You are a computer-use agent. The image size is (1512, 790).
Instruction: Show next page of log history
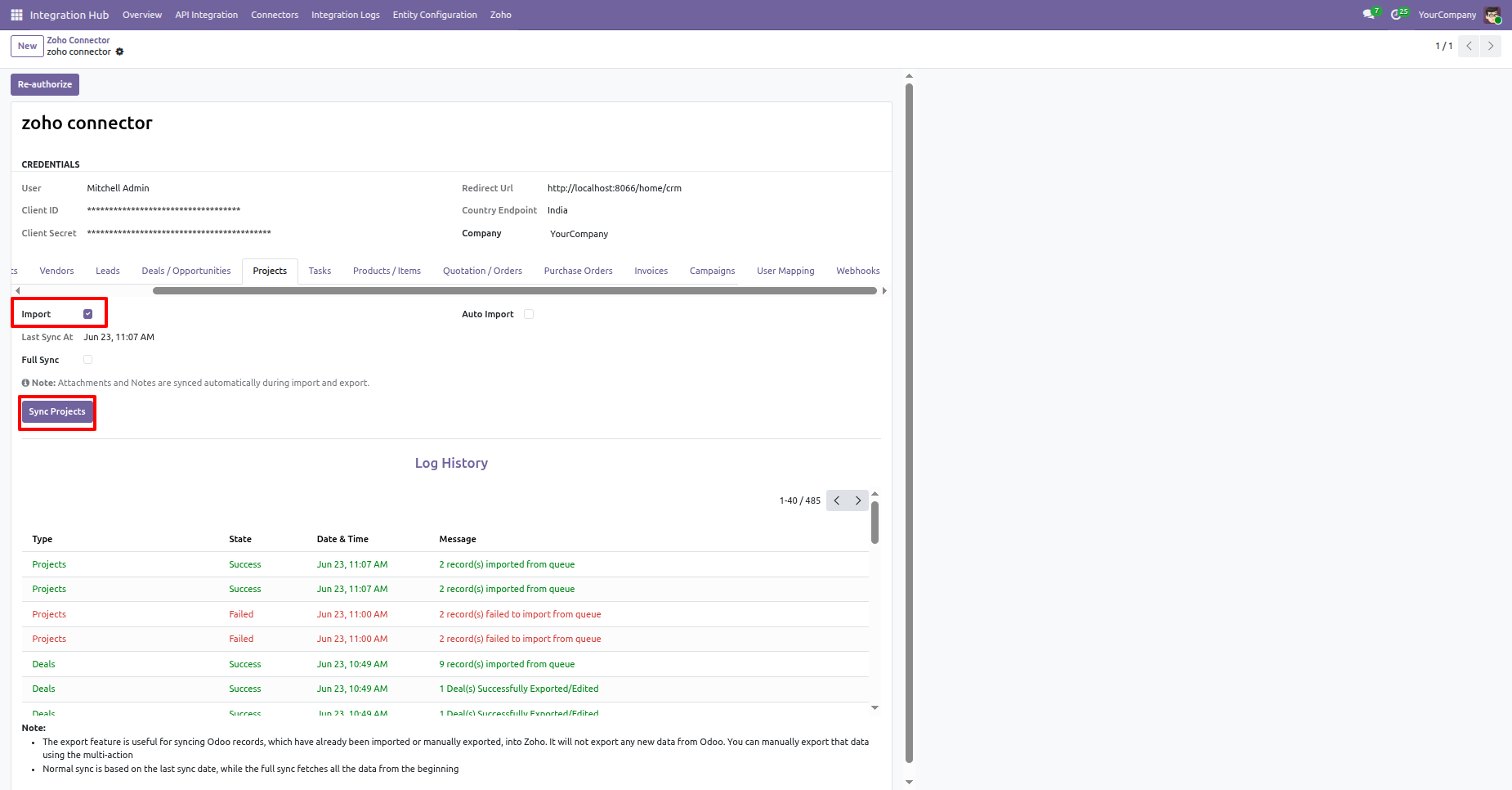[x=858, y=500]
